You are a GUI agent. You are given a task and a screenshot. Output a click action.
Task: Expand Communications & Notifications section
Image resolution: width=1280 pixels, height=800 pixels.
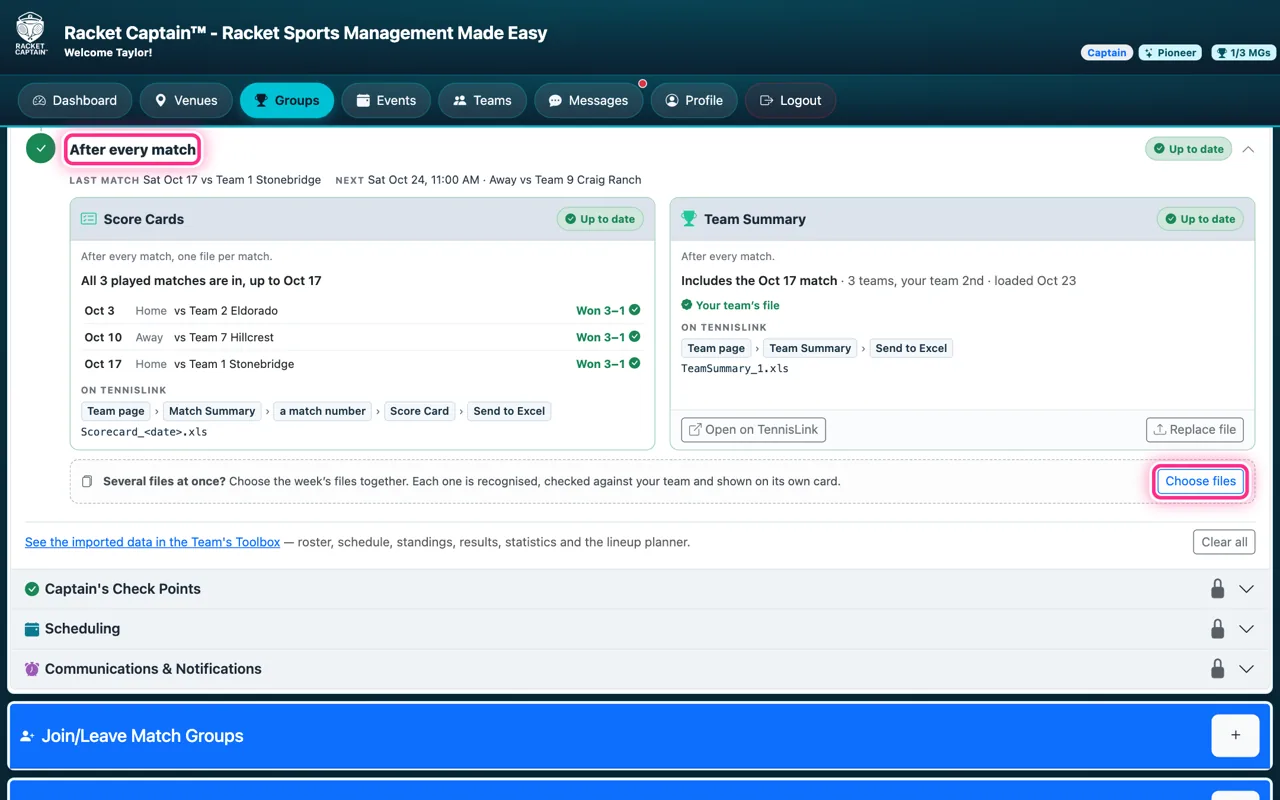point(1246,669)
